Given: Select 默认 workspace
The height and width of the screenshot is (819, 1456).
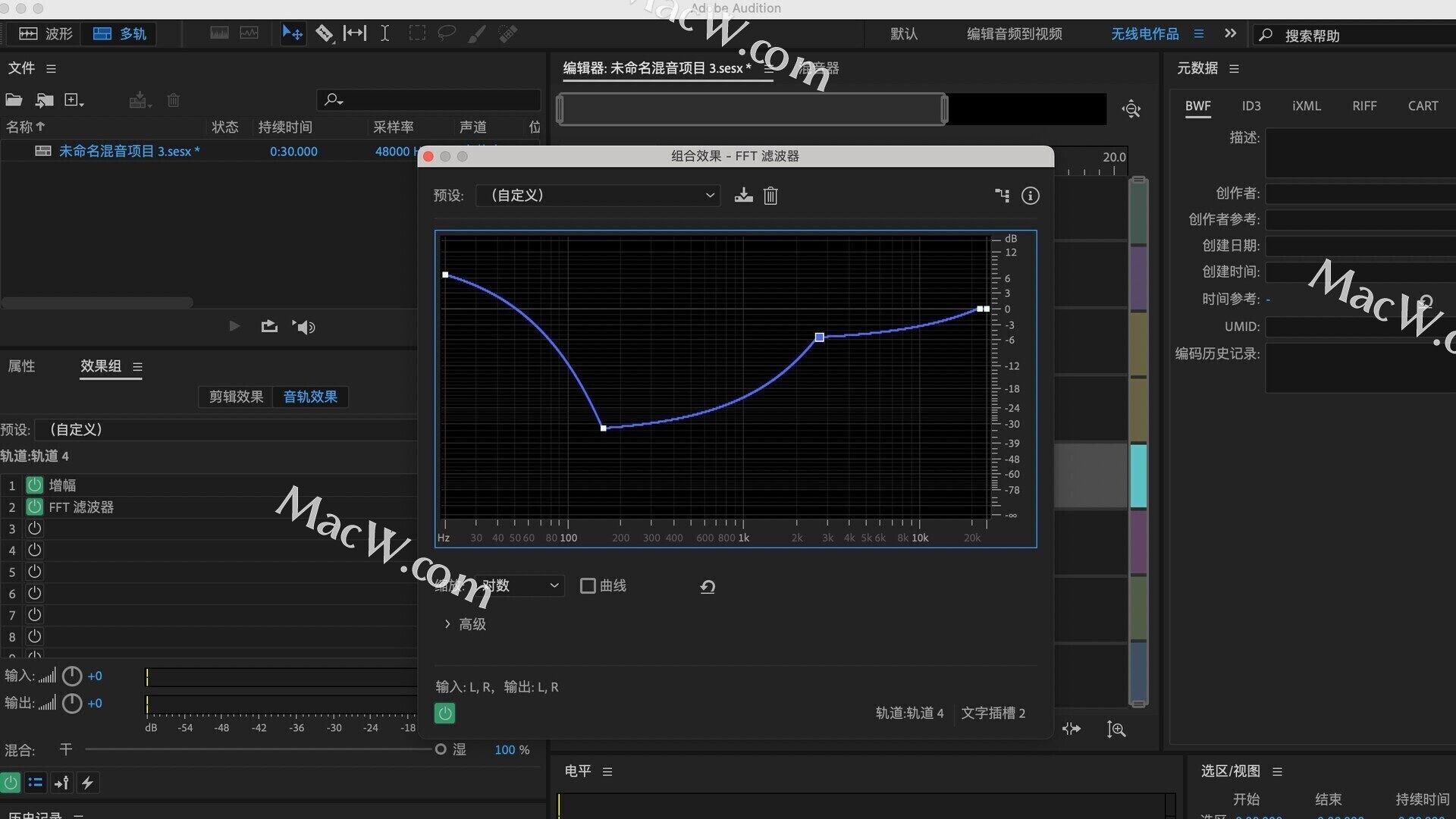Looking at the screenshot, I should (x=904, y=34).
